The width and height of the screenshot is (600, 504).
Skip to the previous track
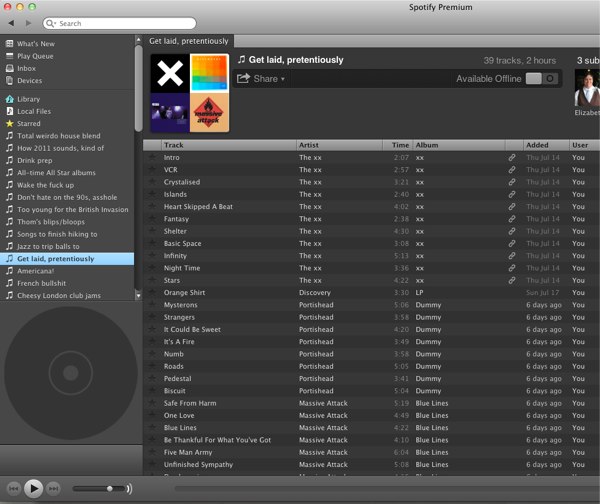coord(14,488)
